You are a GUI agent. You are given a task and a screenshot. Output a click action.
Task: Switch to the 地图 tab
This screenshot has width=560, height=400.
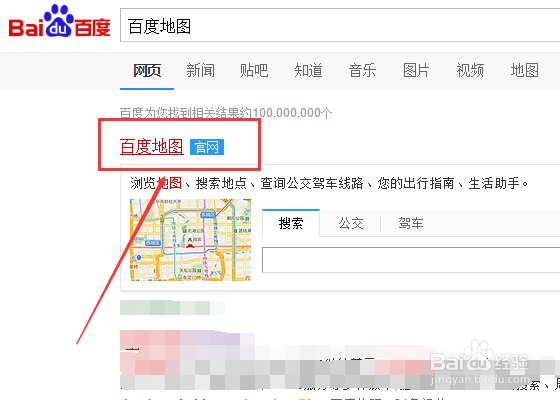[524, 70]
